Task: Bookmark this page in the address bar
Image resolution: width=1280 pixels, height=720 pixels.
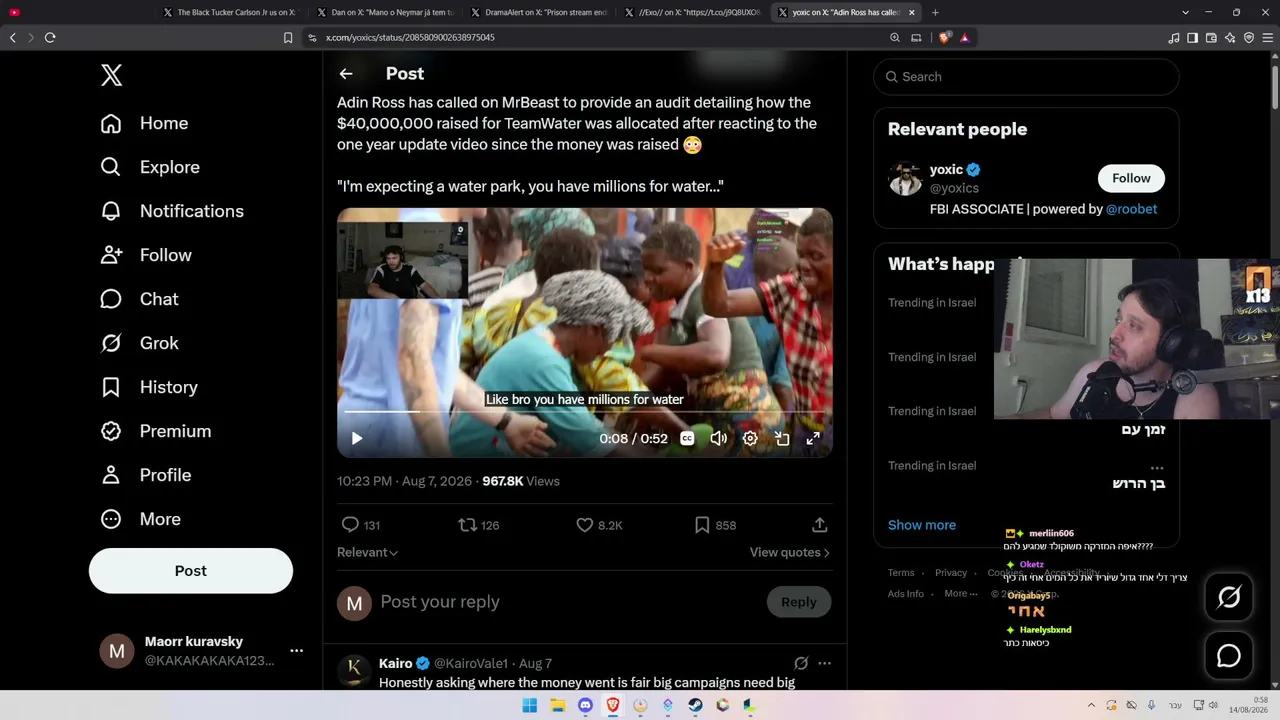Action: (288, 37)
